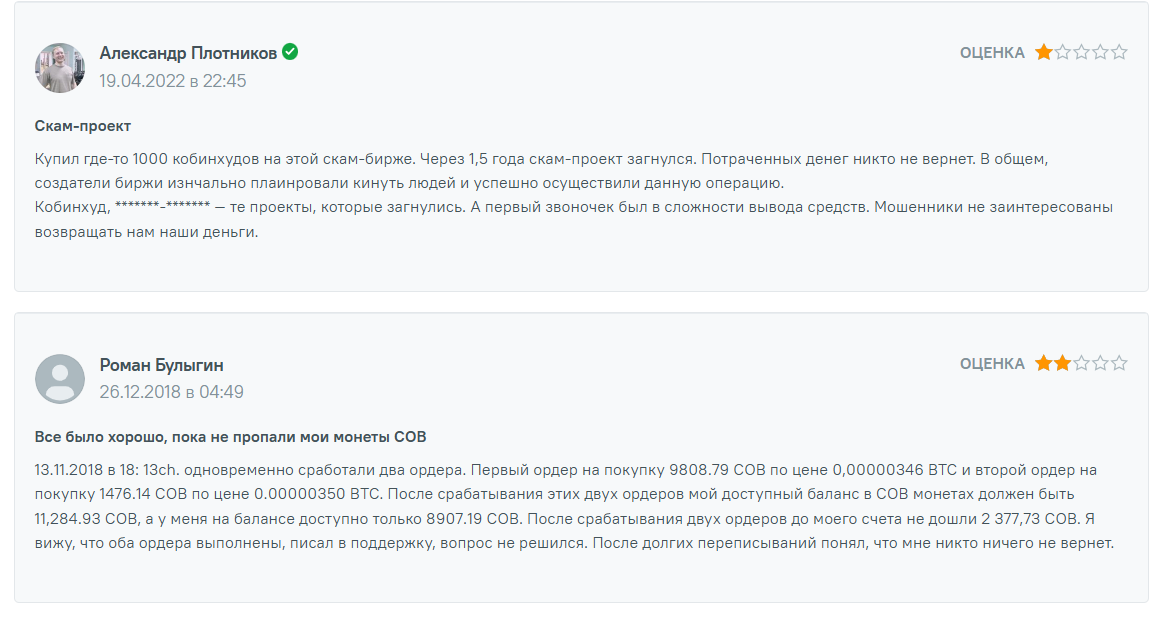Click Роман Булыгин's default grey avatar
This screenshot has height=619, width=1161.
(x=60, y=379)
